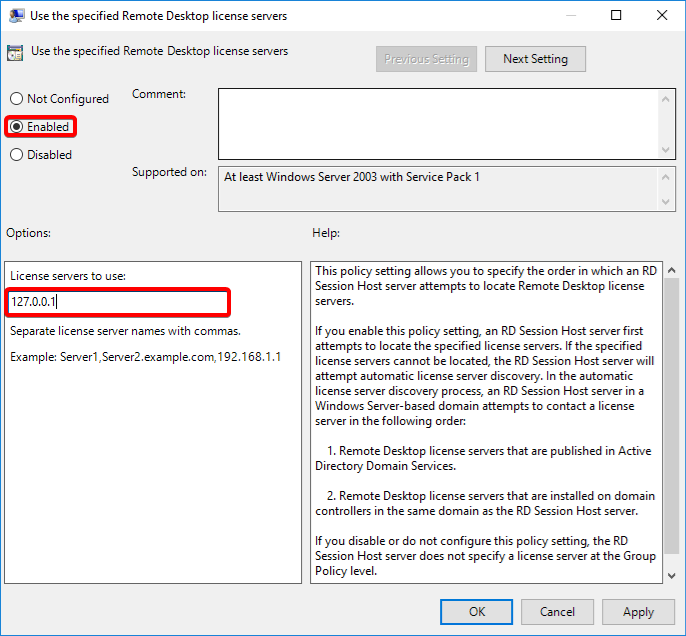The width and height of the screenshot is (686, 636).
Task: Click the License servers to use field
Action: click(118, 301)
